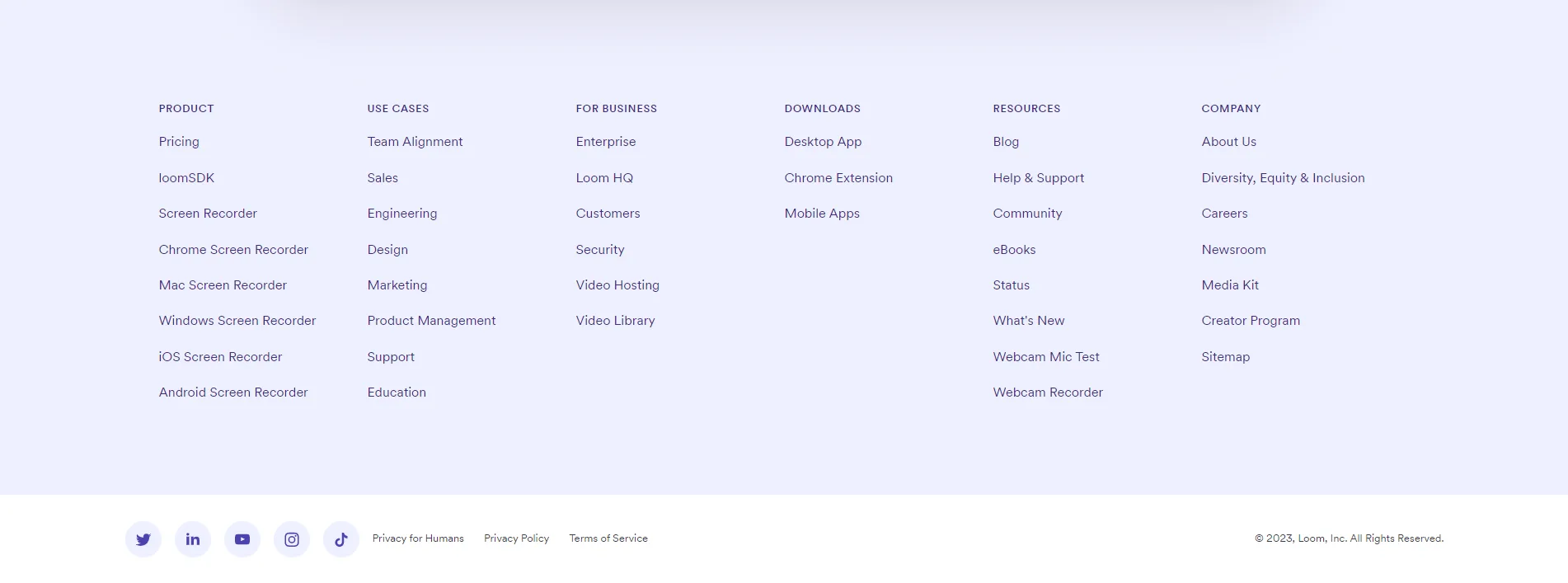Get the Chrome Extension link
The height and width of the screenshot is (583, 1568).
[x=838, y=178]
